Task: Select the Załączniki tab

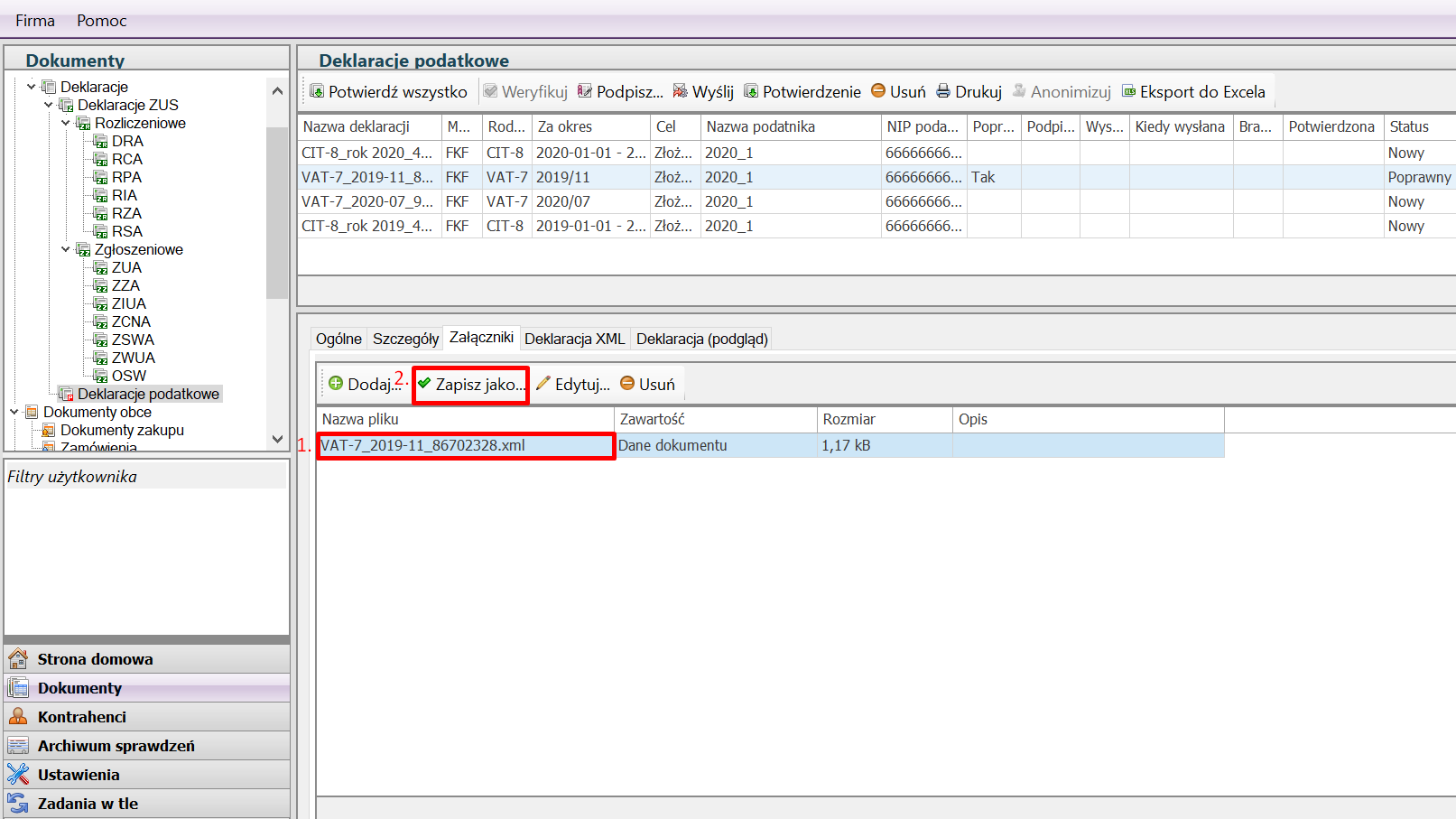Action: click(x=481, y=338)
